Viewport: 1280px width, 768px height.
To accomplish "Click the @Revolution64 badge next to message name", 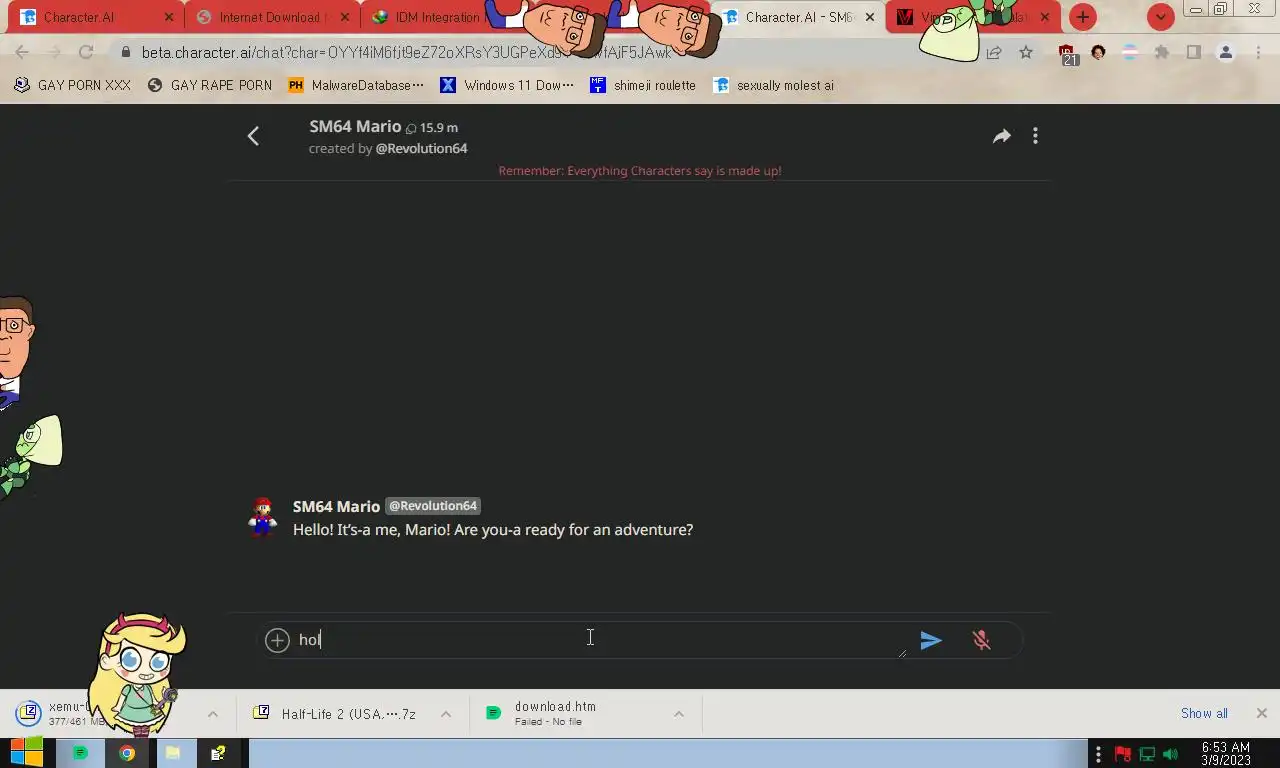I will click(432, 506).
